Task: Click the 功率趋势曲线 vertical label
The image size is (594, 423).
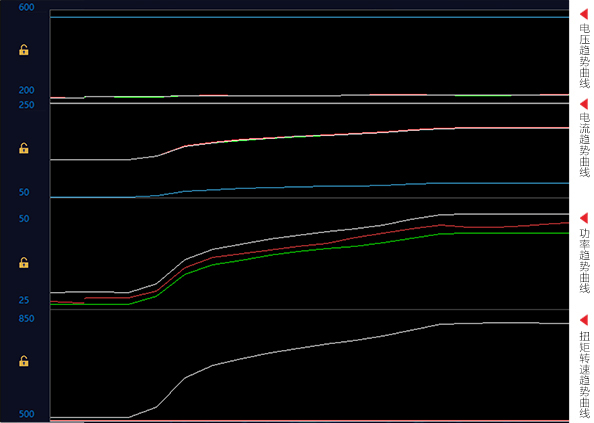Action: pos(585,261)
